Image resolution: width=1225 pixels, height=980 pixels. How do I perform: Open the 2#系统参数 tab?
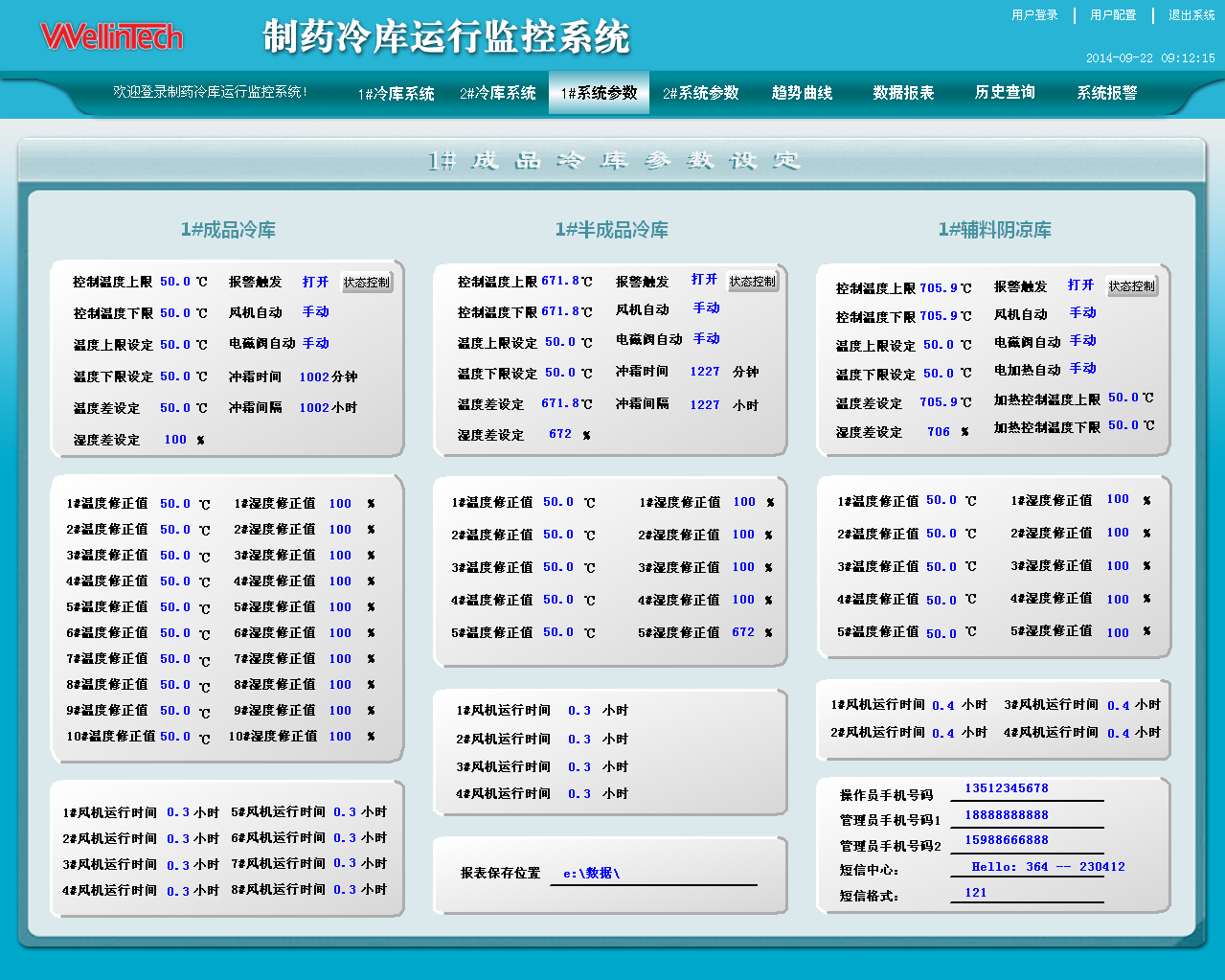point(701,93)
